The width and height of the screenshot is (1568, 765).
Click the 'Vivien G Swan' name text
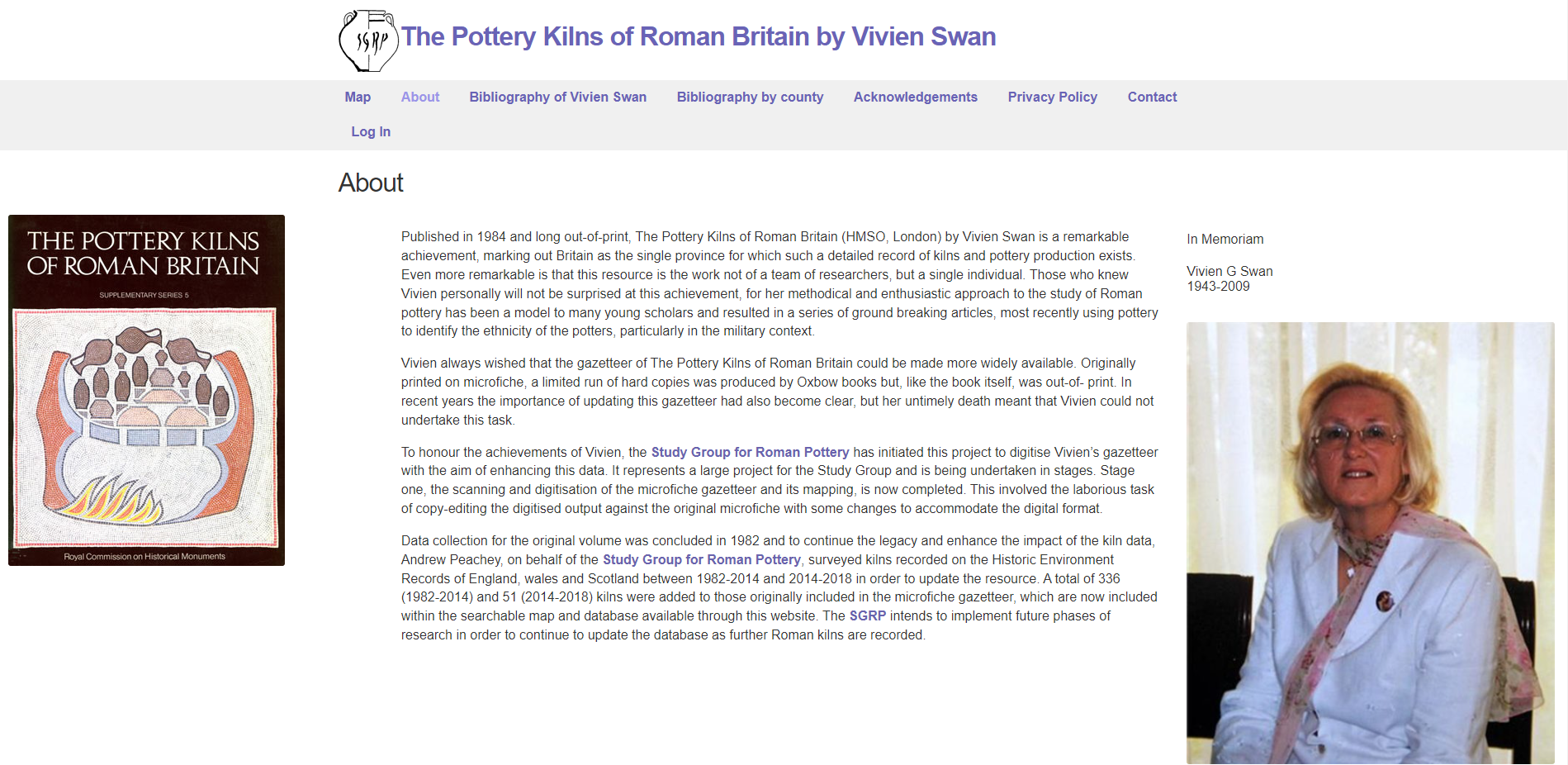(1229, 271)
